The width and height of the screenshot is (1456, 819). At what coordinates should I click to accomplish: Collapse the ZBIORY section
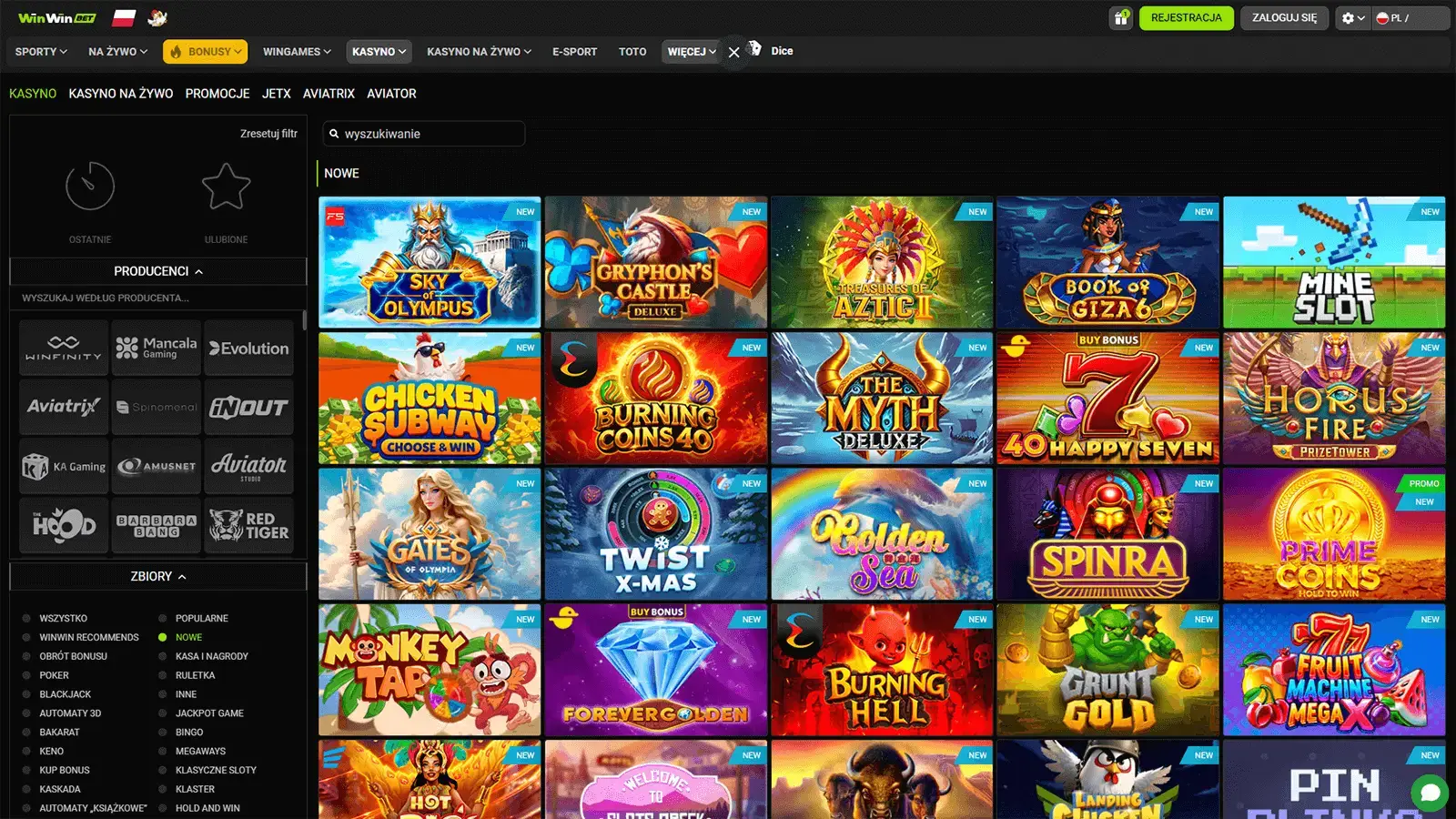point(158,577)
